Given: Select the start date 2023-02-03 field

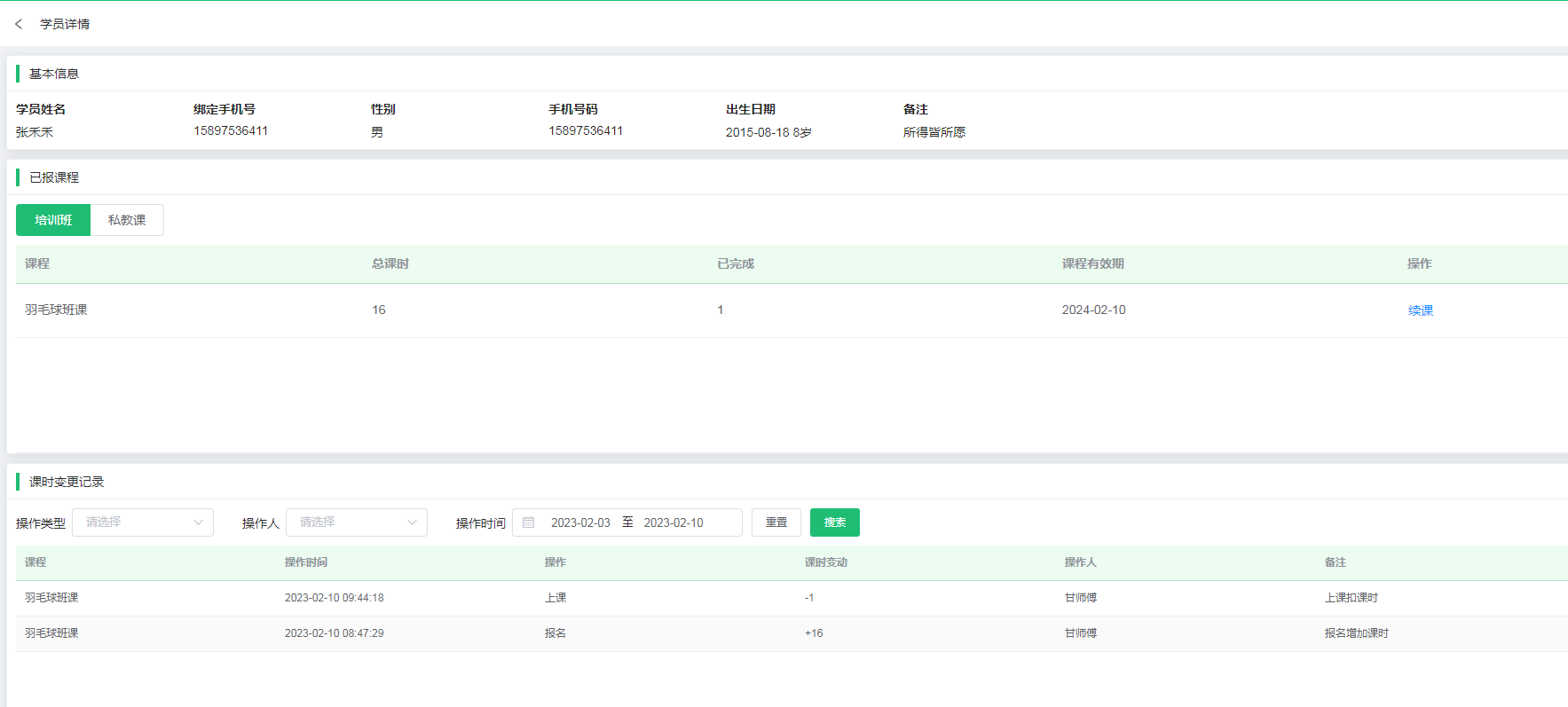Looking at the screenshot, I should click(x=580, y=522).
